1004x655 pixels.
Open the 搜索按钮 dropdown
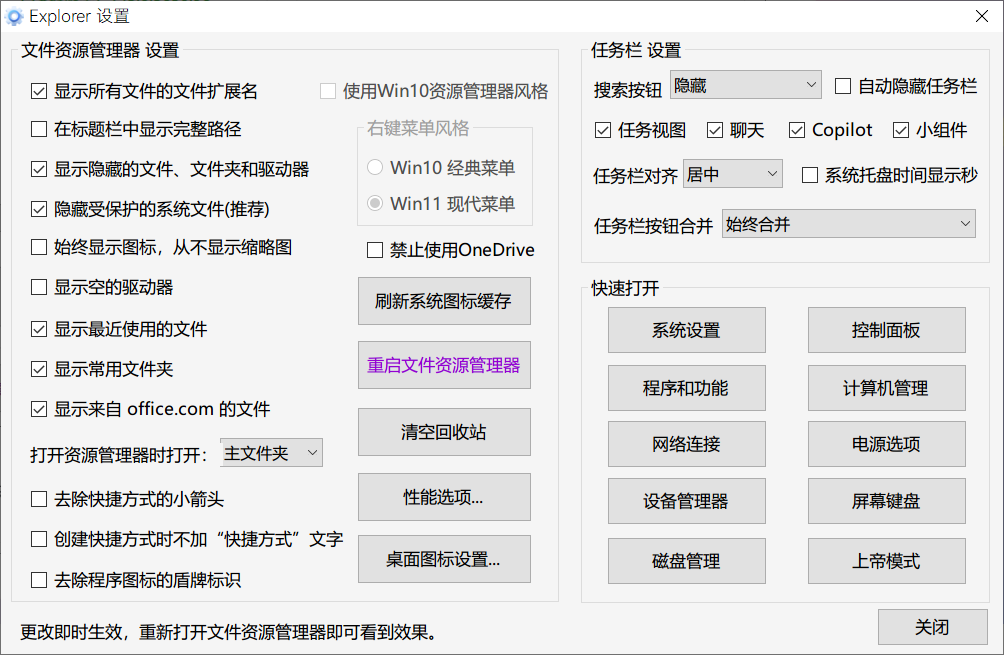pos(746,86)
